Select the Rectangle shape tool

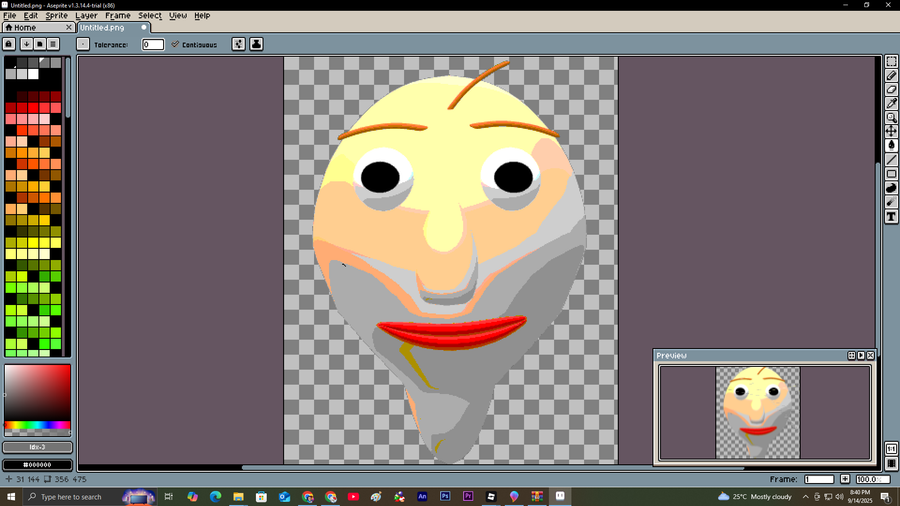pos(891,174)
